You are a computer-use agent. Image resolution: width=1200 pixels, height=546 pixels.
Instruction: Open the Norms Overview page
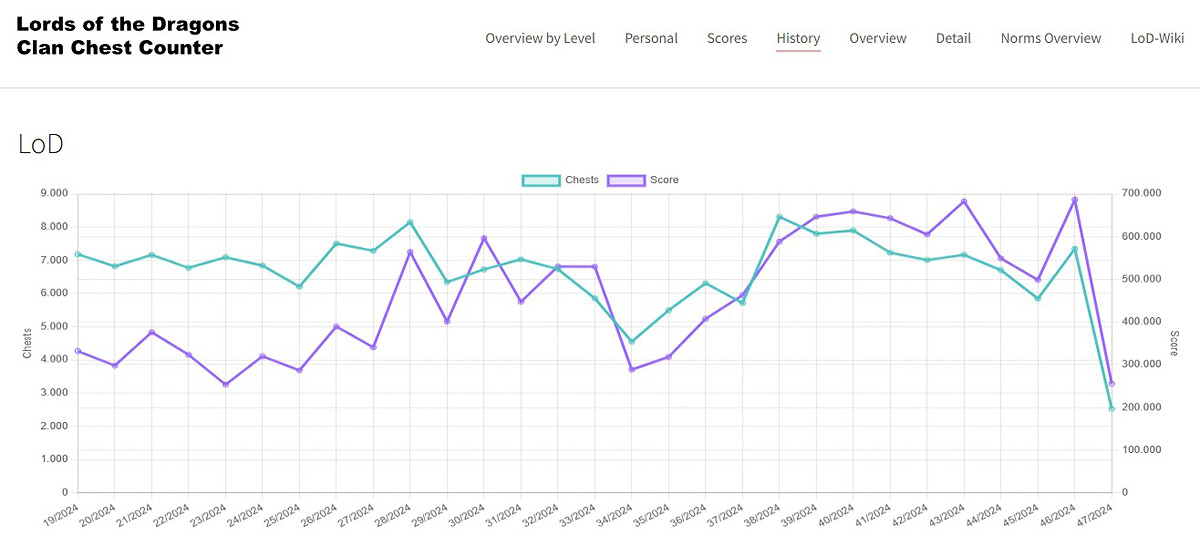tap(1051, 38)
